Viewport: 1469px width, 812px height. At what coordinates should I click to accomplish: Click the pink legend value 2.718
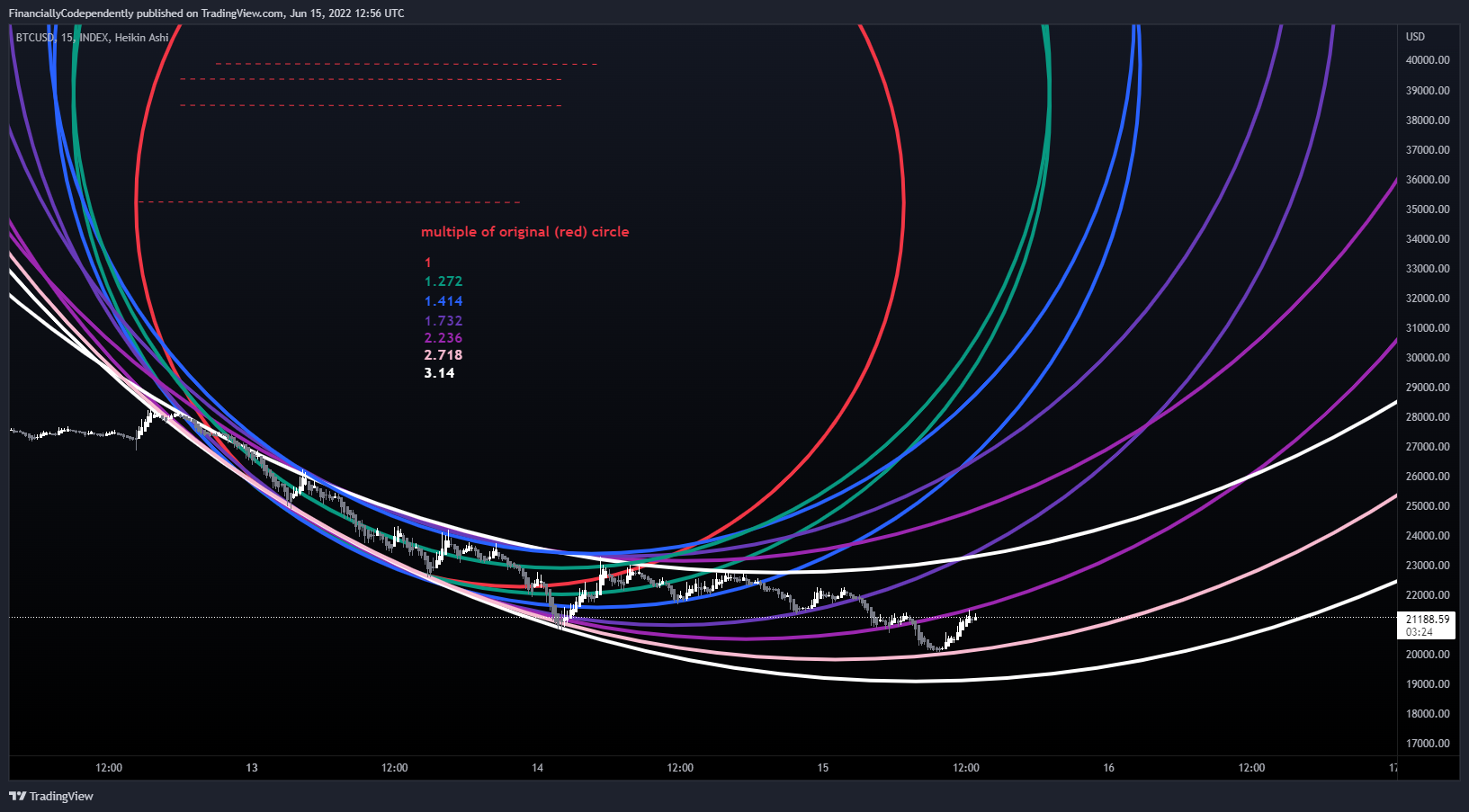pyautogui.click(x=443, y=355)
